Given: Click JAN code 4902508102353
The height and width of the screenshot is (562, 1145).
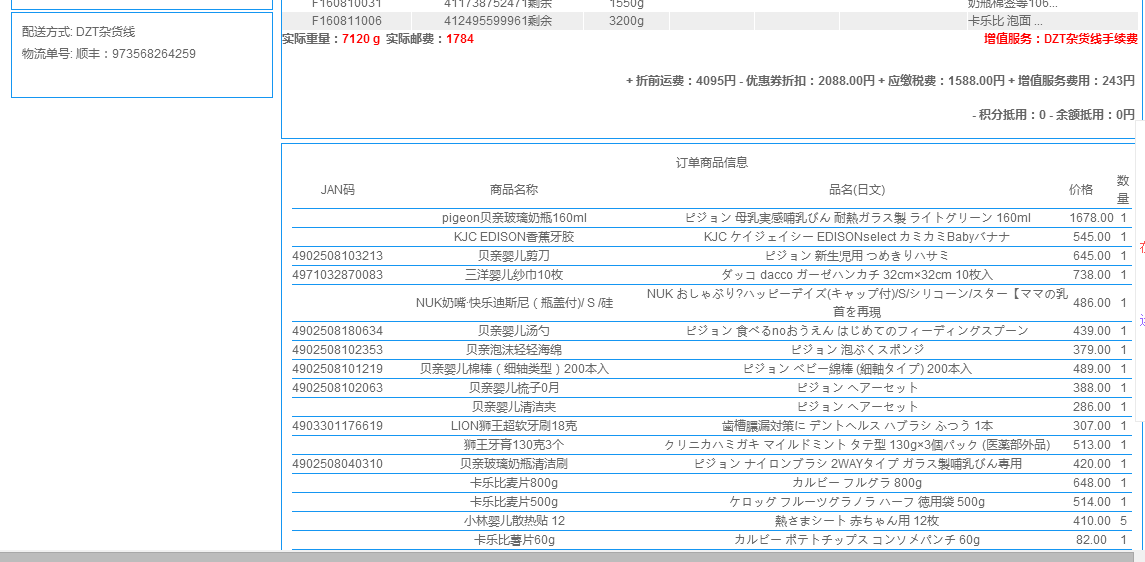Looking at the screenshot, I should point(337,350).
